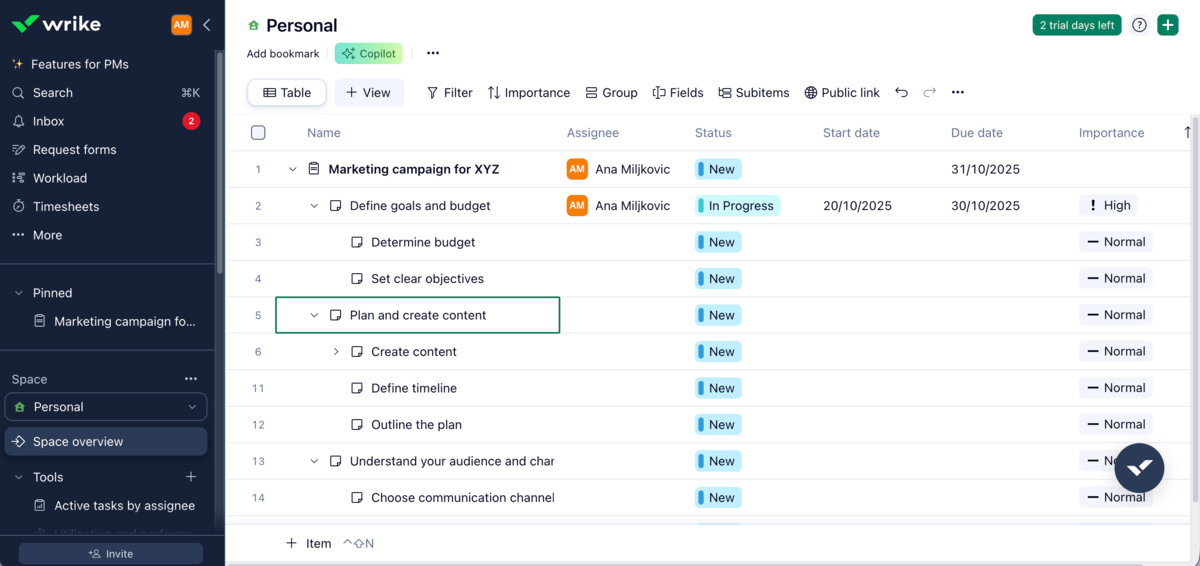Click the redo arrow
The width and height of the screenshot is (1200, 566).
(x=929, y=93)
